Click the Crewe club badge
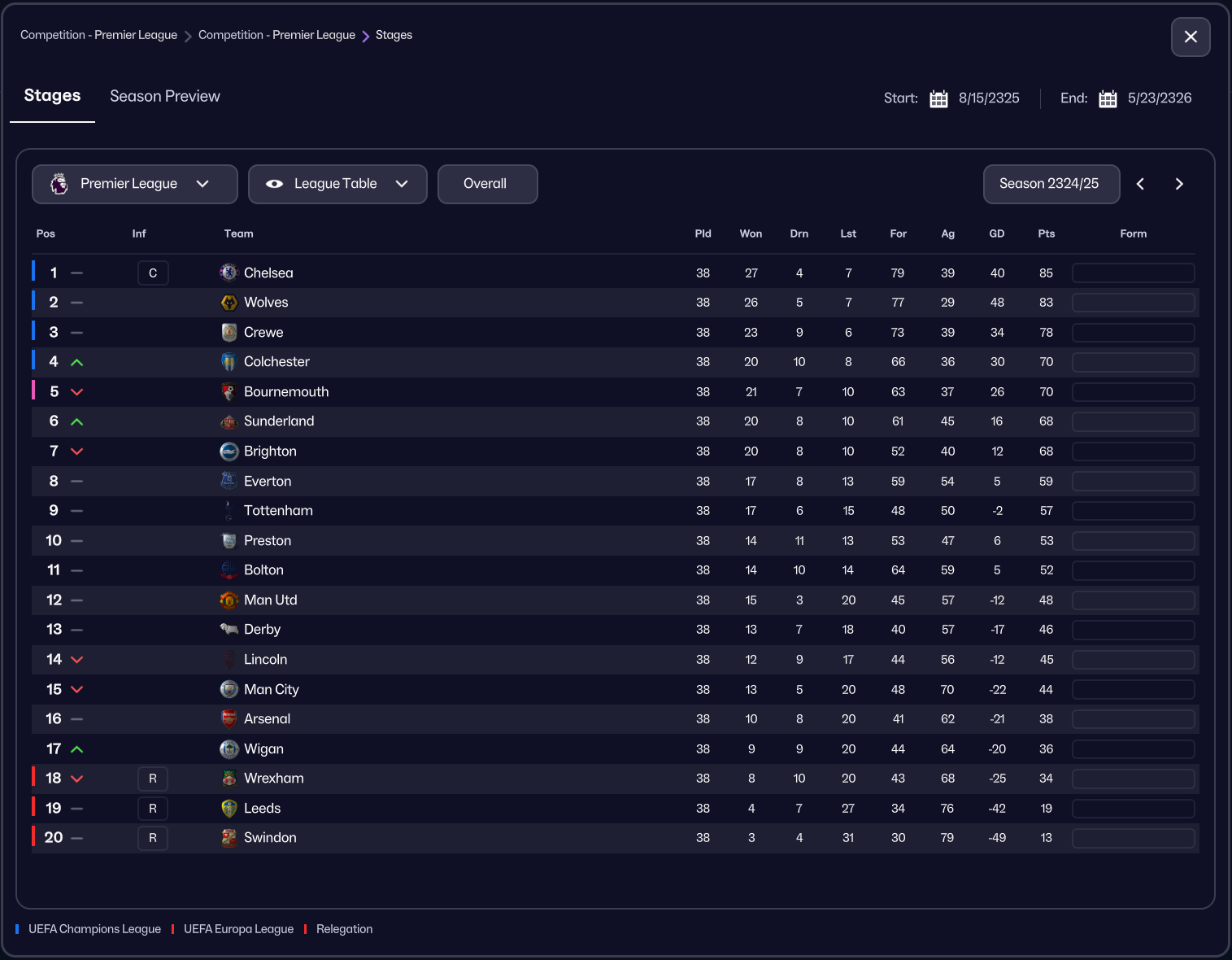1232x960 pixels. tap(229, 332)
